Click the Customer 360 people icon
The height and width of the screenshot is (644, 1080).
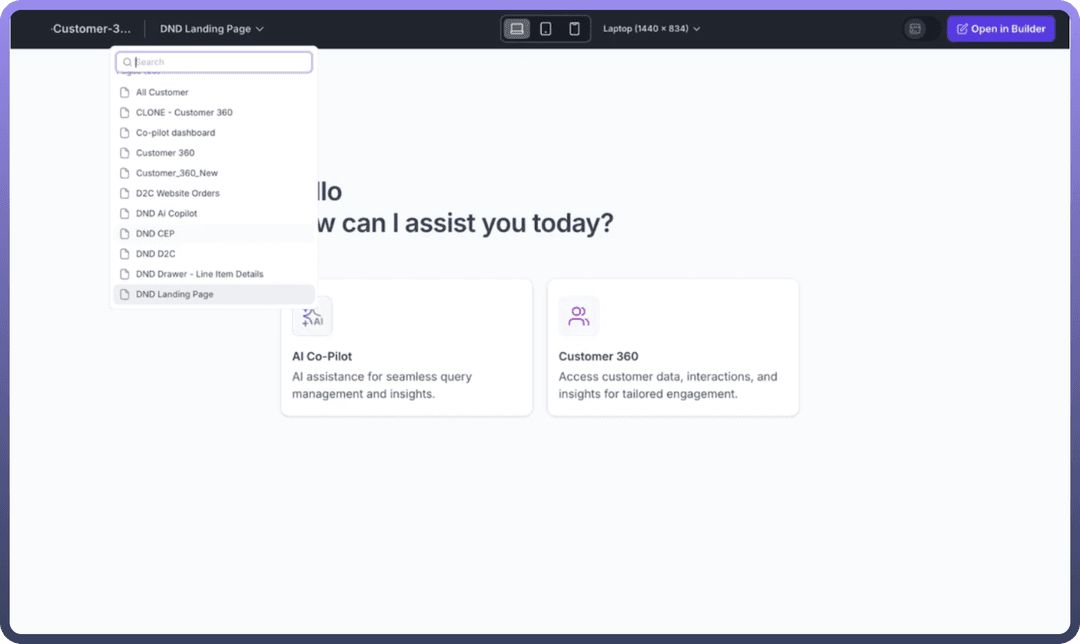tap(579, 317)
